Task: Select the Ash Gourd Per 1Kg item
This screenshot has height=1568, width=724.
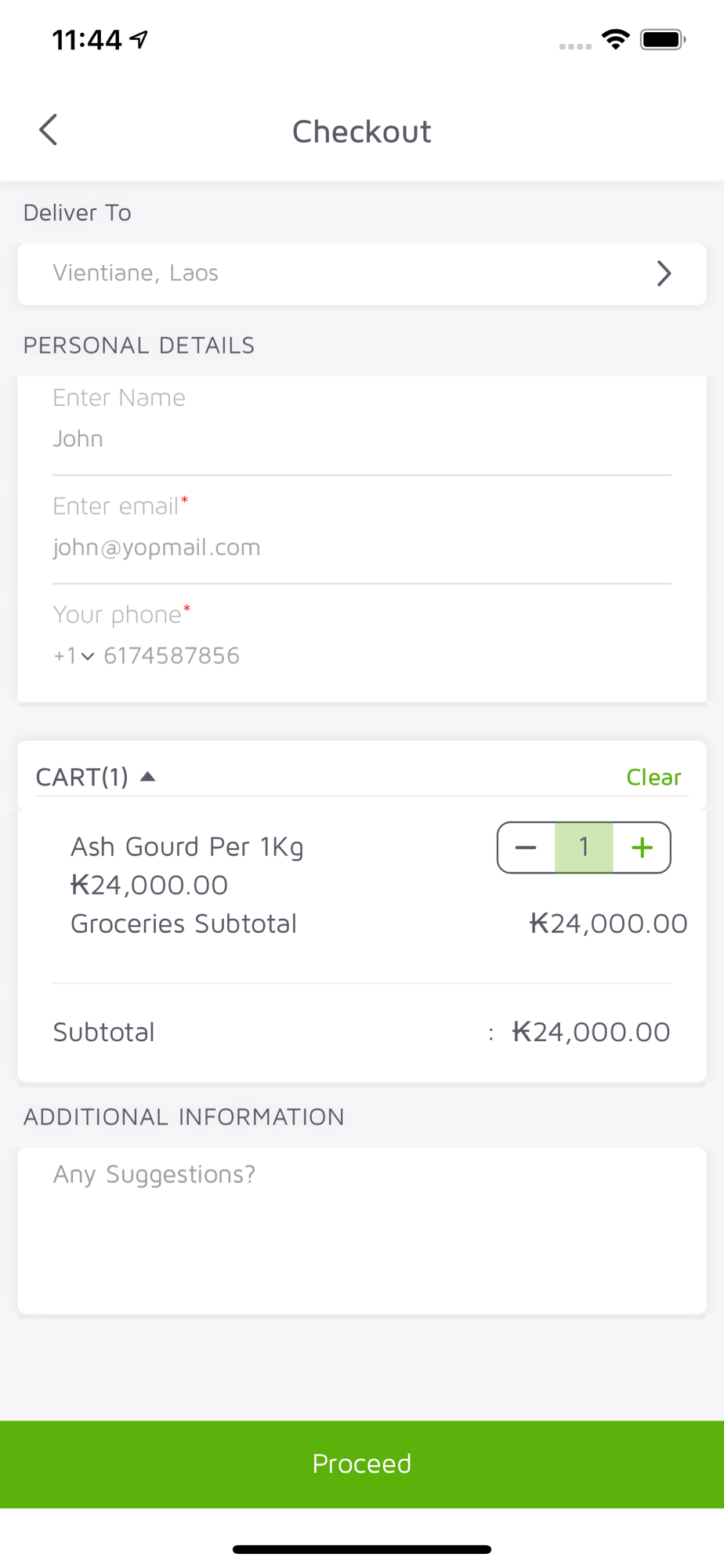Action: 187,847
